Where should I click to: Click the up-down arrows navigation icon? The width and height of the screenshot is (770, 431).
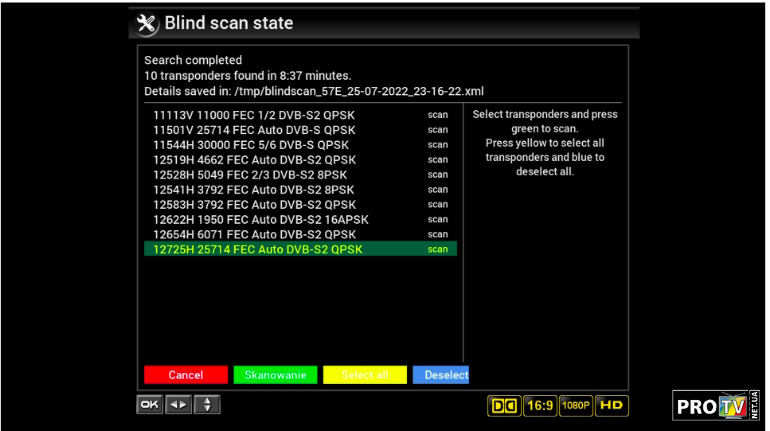207,405
